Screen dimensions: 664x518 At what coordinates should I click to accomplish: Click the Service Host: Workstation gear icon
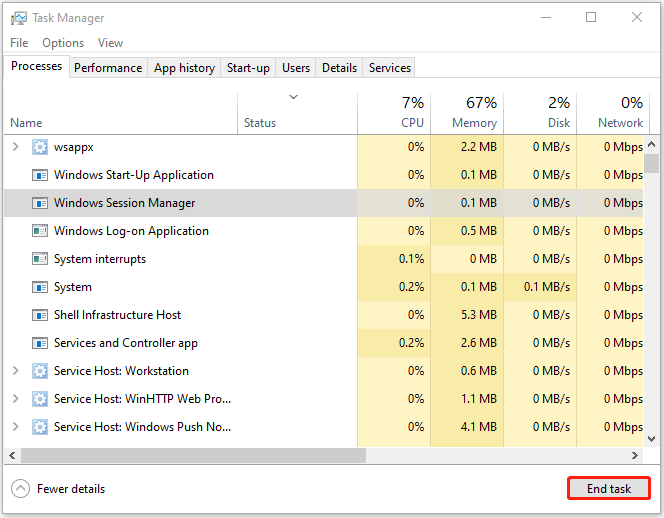click(40, 371)
